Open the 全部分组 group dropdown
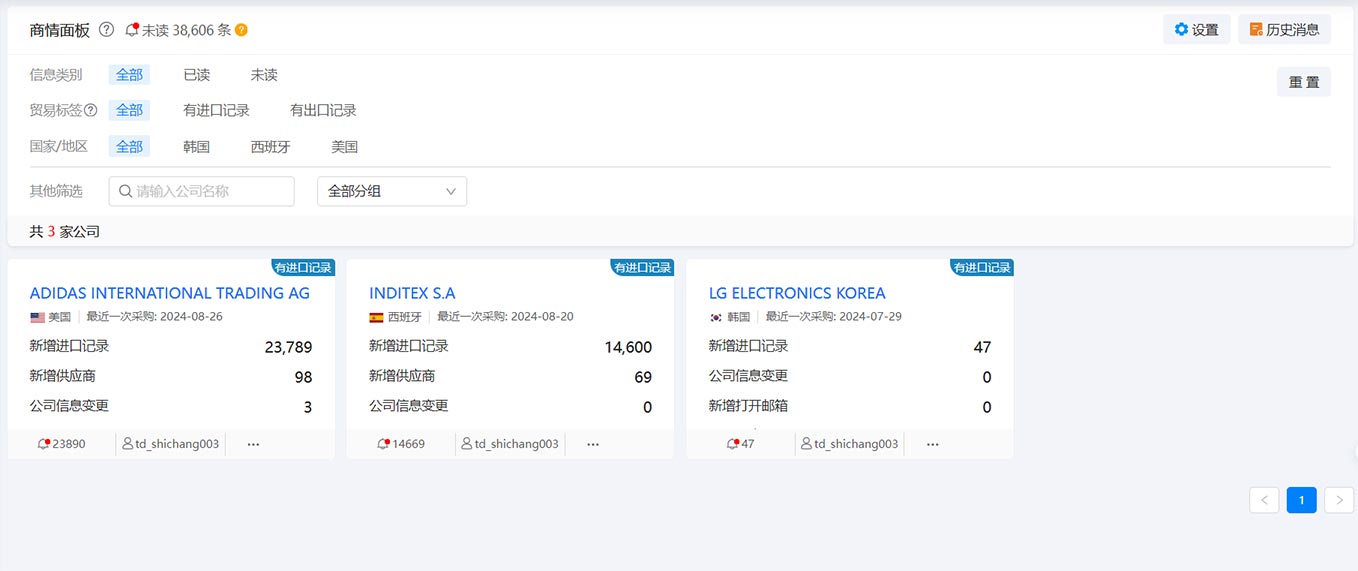 (x=392, y=191)
